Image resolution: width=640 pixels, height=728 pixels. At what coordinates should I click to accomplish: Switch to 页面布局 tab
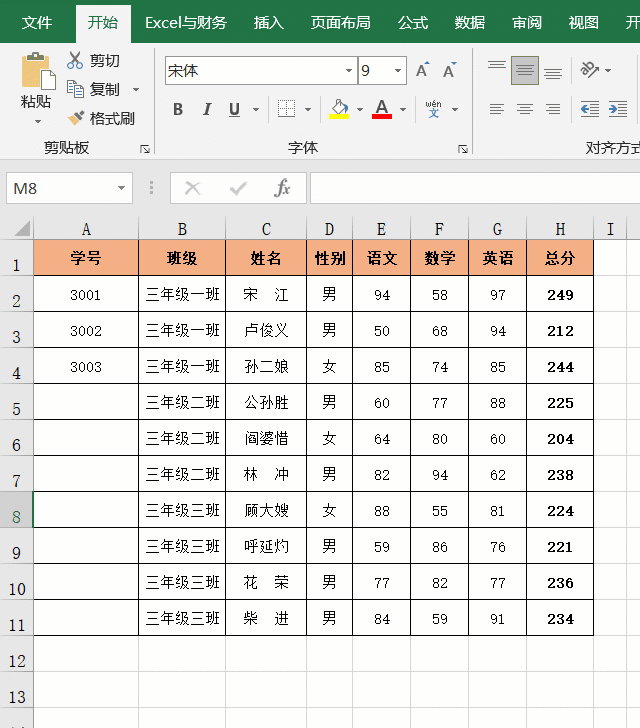click(x=340, y=22)
